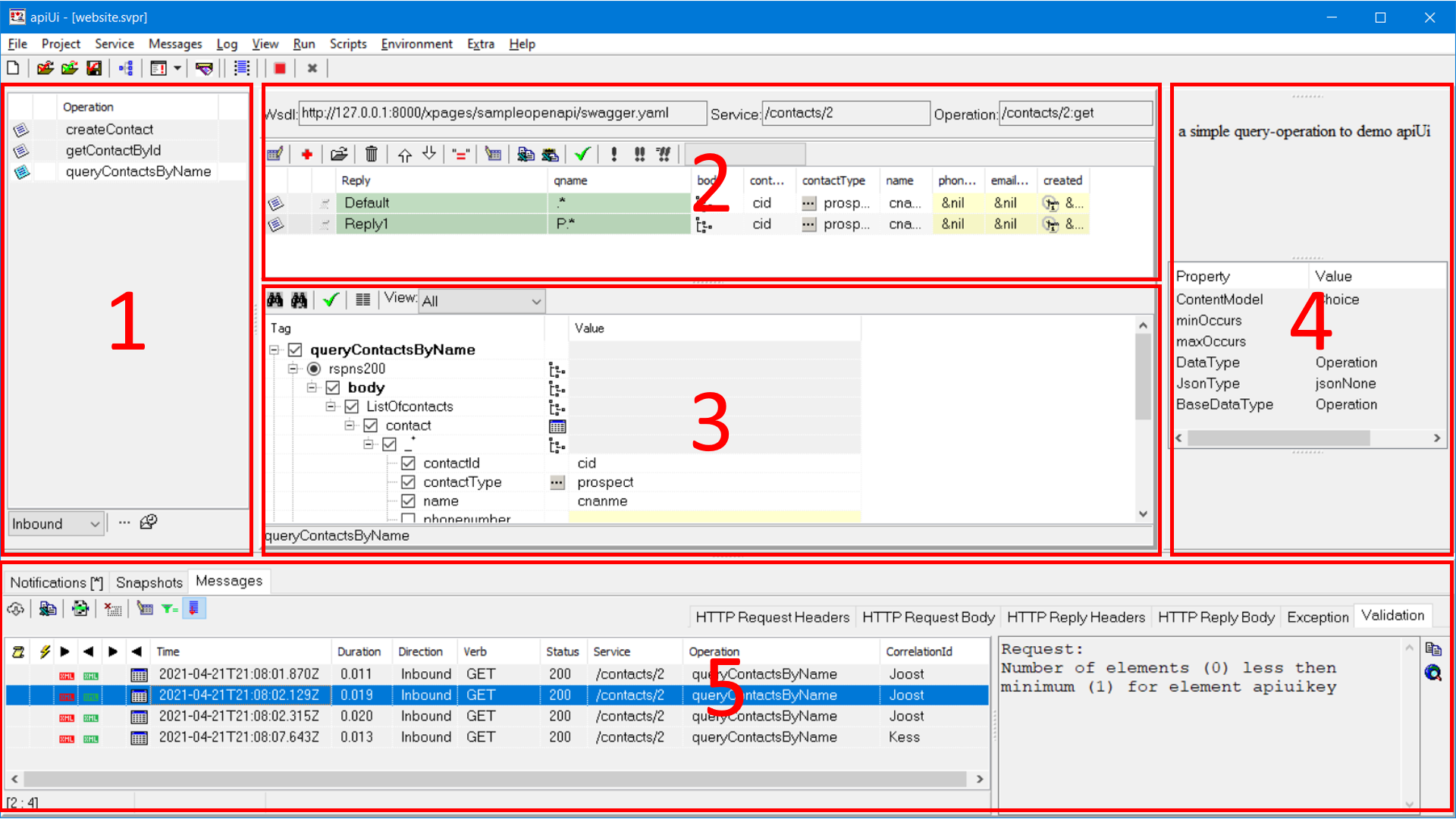Toggle the name checkbox in the tree
Viewport: 1456px width, 819px height.
coord(409,501)
